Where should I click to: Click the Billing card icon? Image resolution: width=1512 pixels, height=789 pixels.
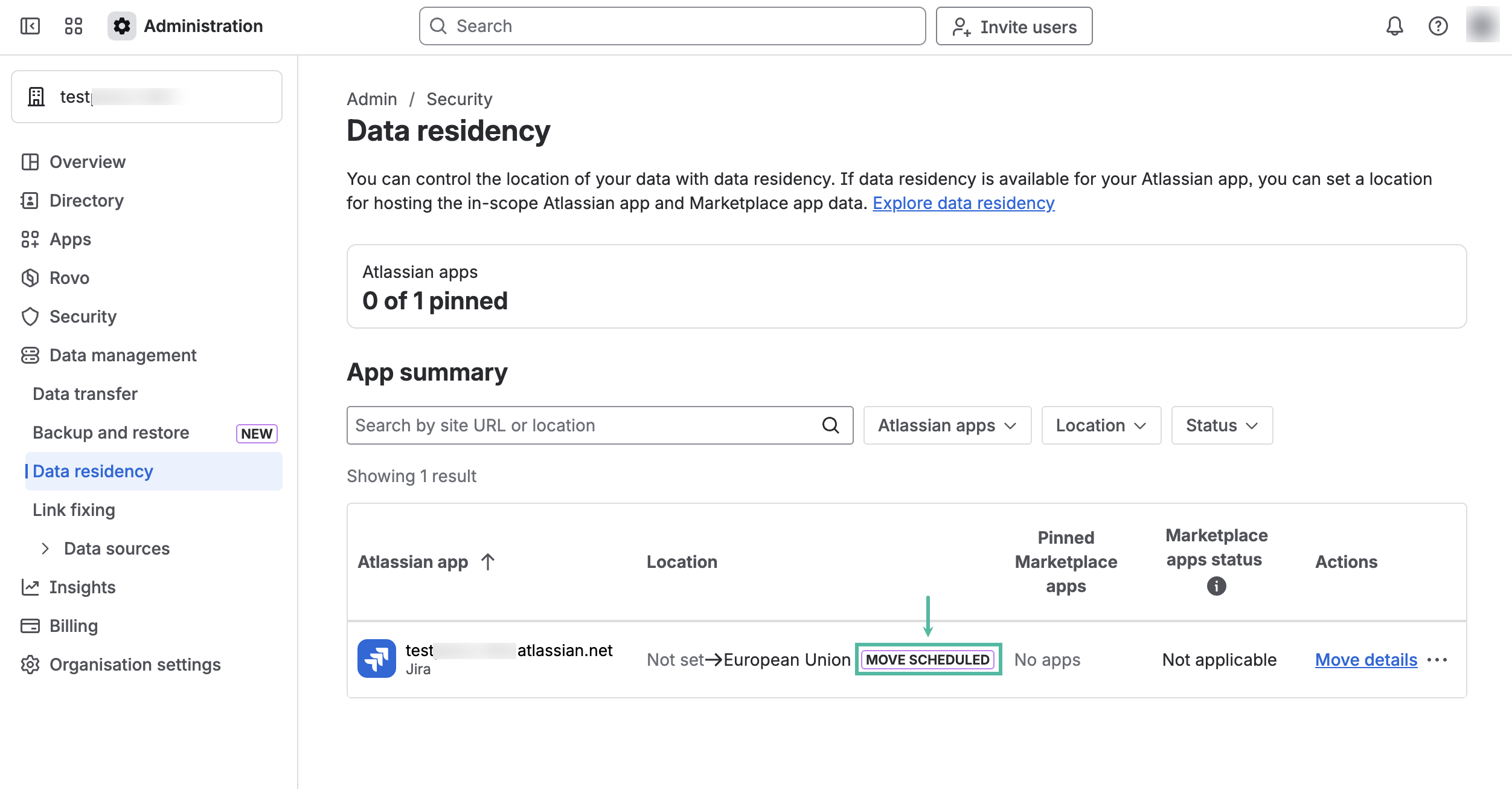coord(30,626)
